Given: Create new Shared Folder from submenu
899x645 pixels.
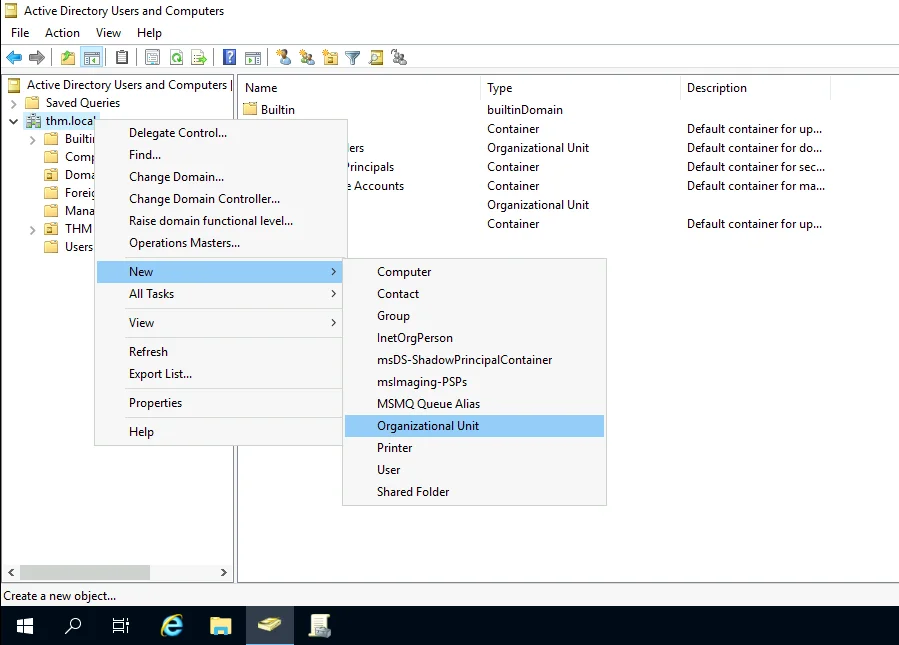Looking at the screenshot, I should [474, 492].
